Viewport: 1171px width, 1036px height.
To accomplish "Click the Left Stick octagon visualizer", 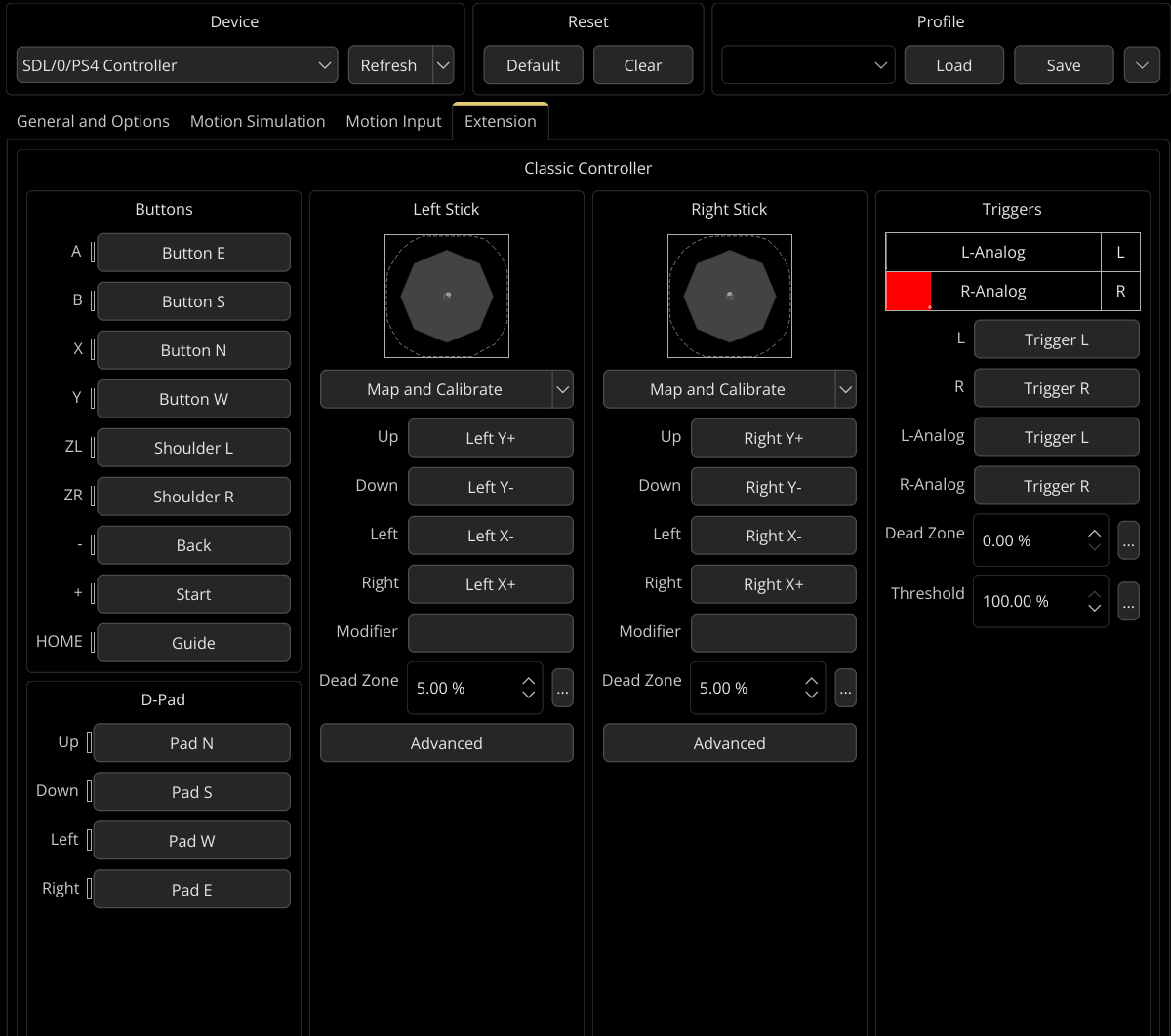I will click(447, 296).
